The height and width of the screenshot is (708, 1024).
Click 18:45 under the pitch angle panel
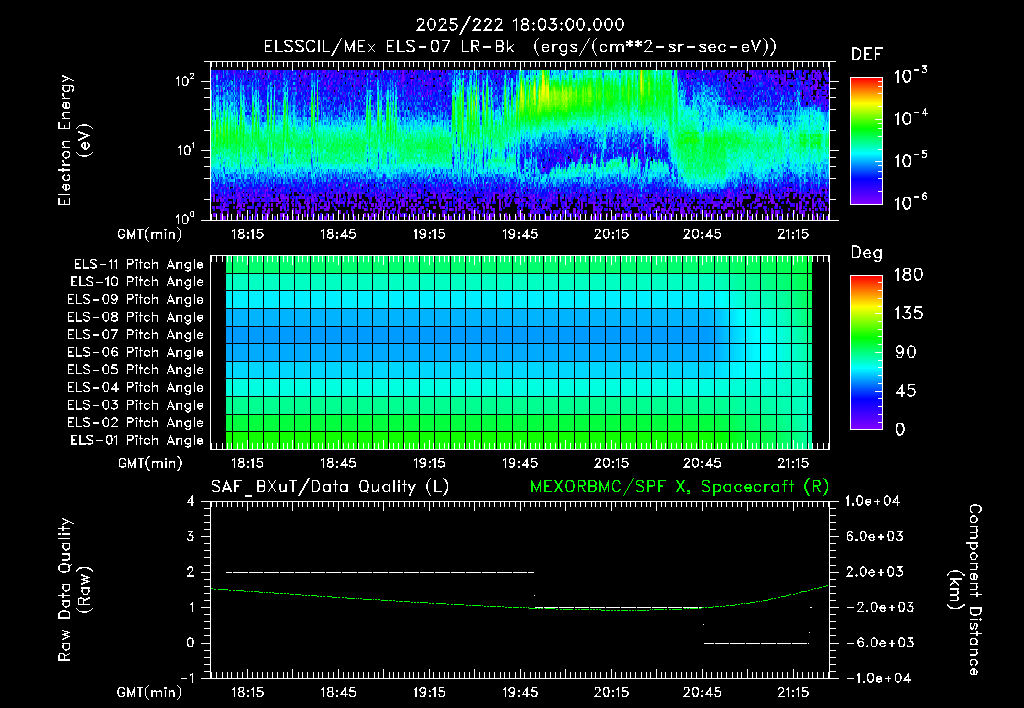338,463
